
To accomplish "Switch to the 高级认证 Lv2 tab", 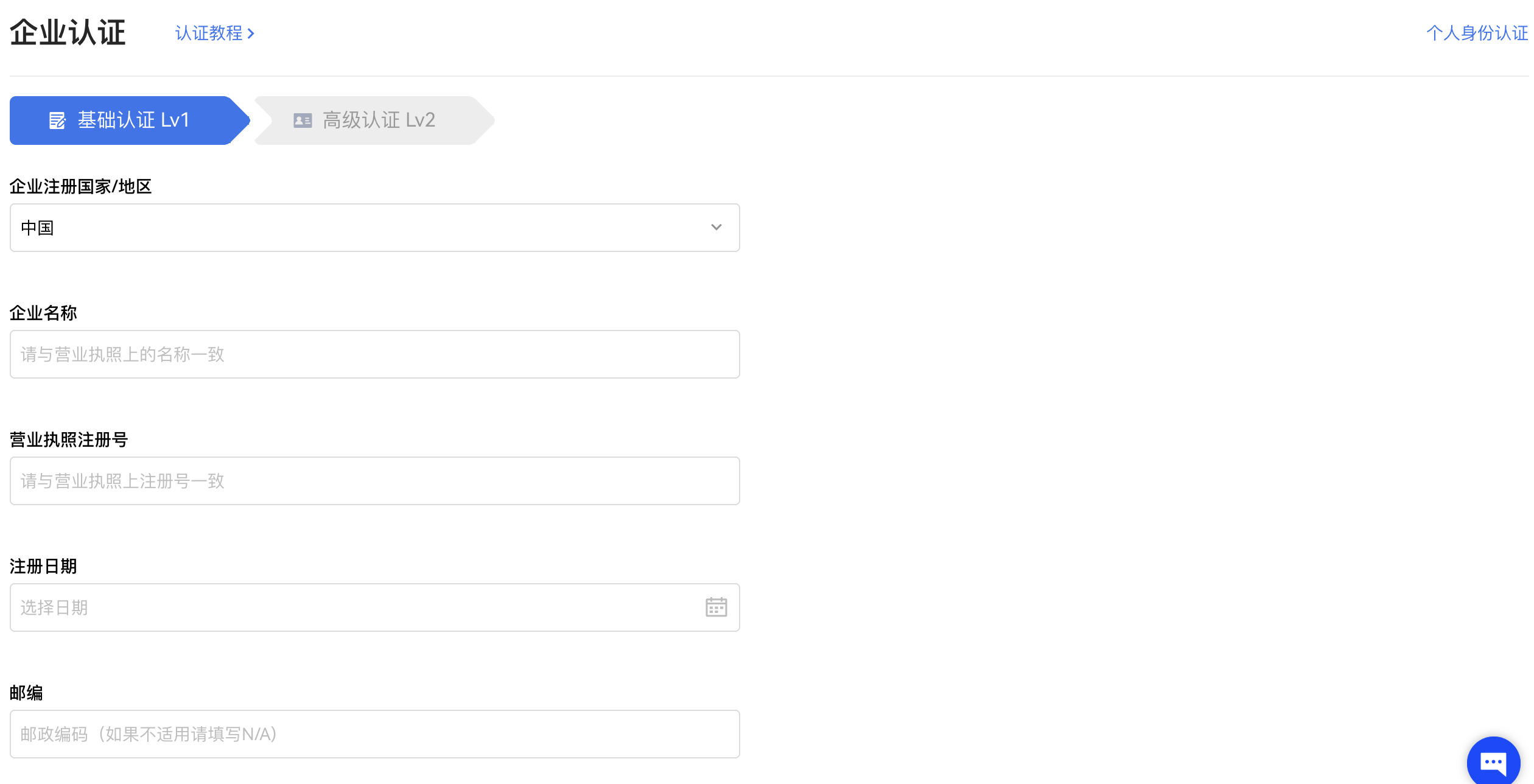I will coord(374,121).
